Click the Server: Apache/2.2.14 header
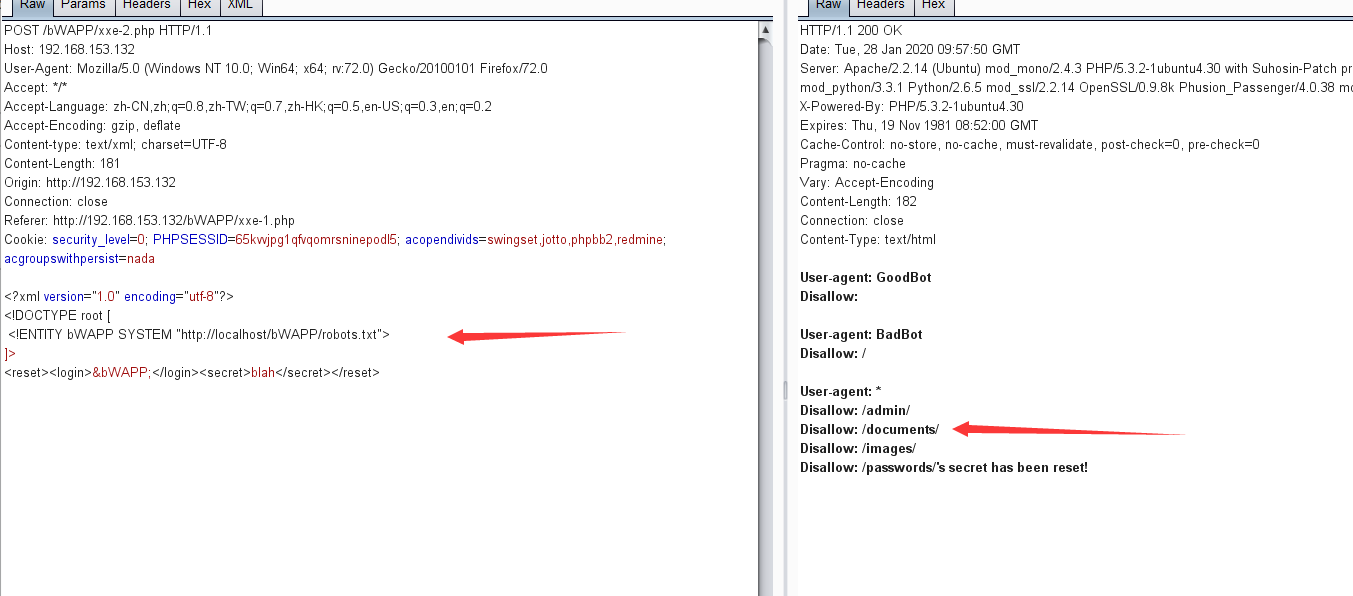This screenshot has width=1353, height=596. 1076,69
